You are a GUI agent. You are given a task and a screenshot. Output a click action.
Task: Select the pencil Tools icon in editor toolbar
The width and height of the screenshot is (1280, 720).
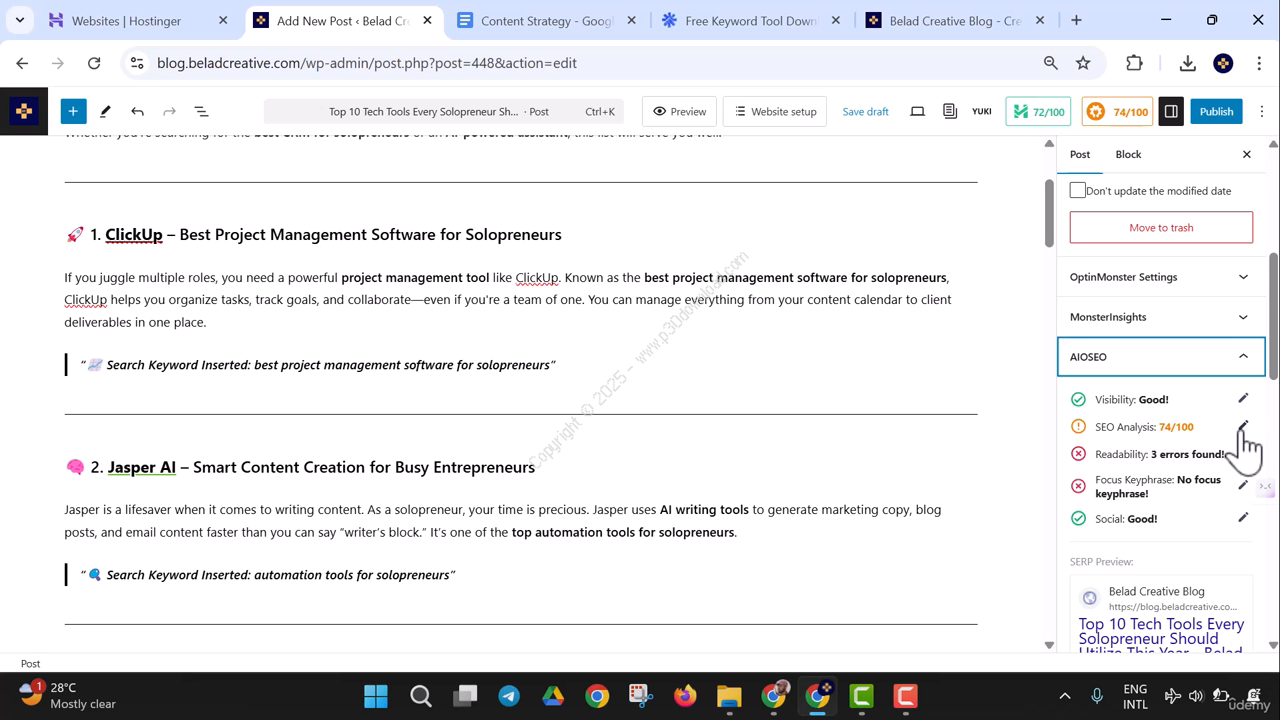pos(105,111)
